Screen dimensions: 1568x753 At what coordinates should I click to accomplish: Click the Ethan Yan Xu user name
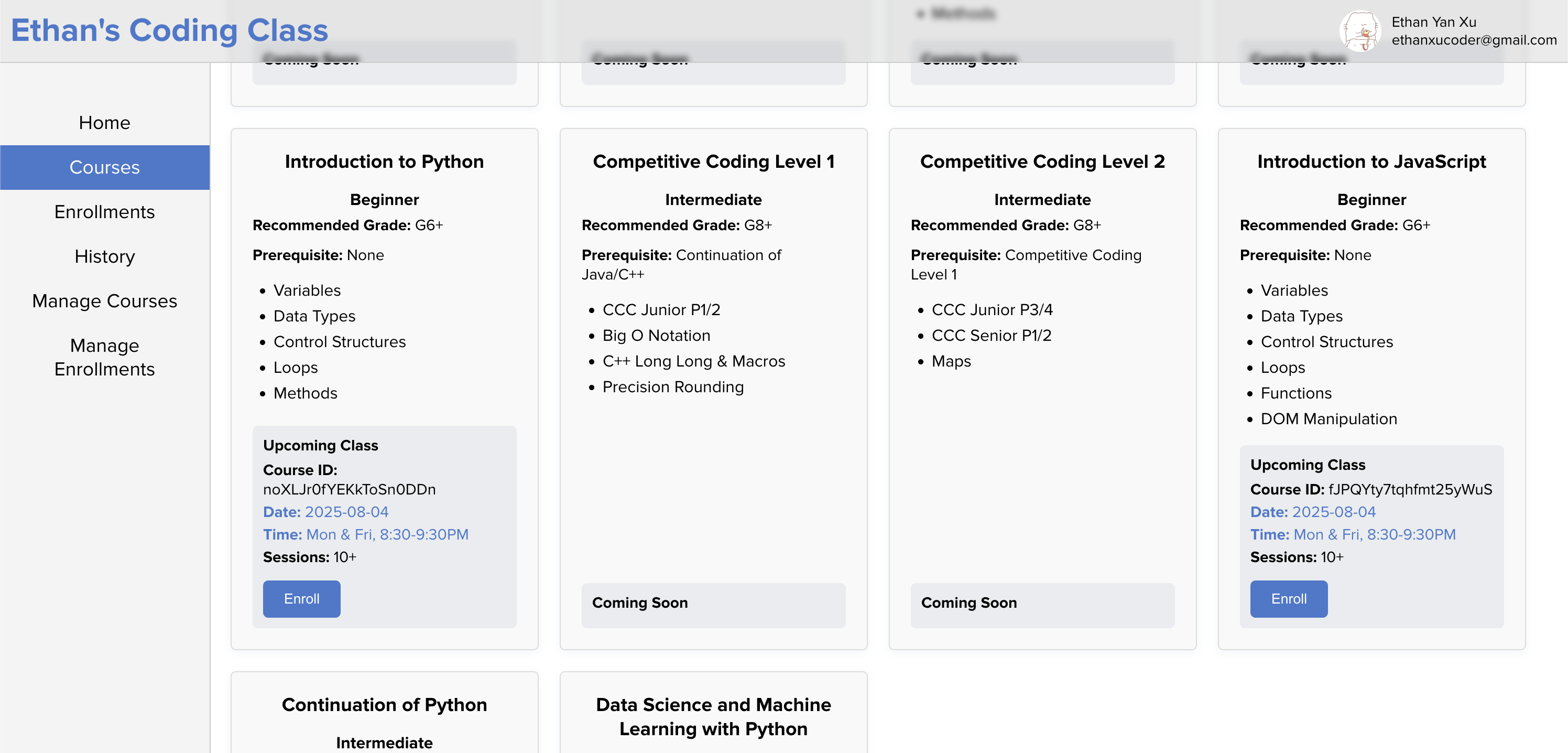coord(1433,22)
